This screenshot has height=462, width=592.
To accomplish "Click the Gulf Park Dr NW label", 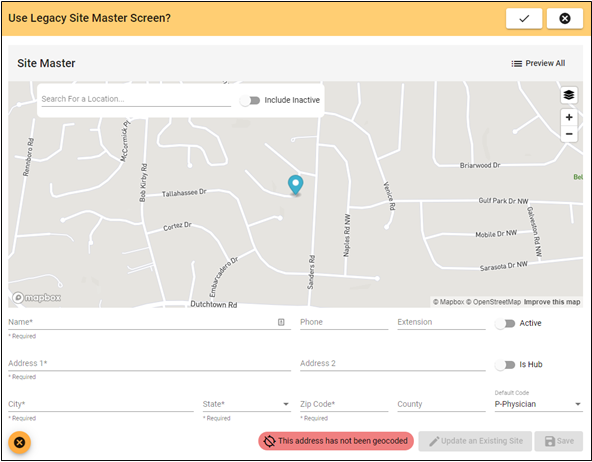I will [503, 201].
